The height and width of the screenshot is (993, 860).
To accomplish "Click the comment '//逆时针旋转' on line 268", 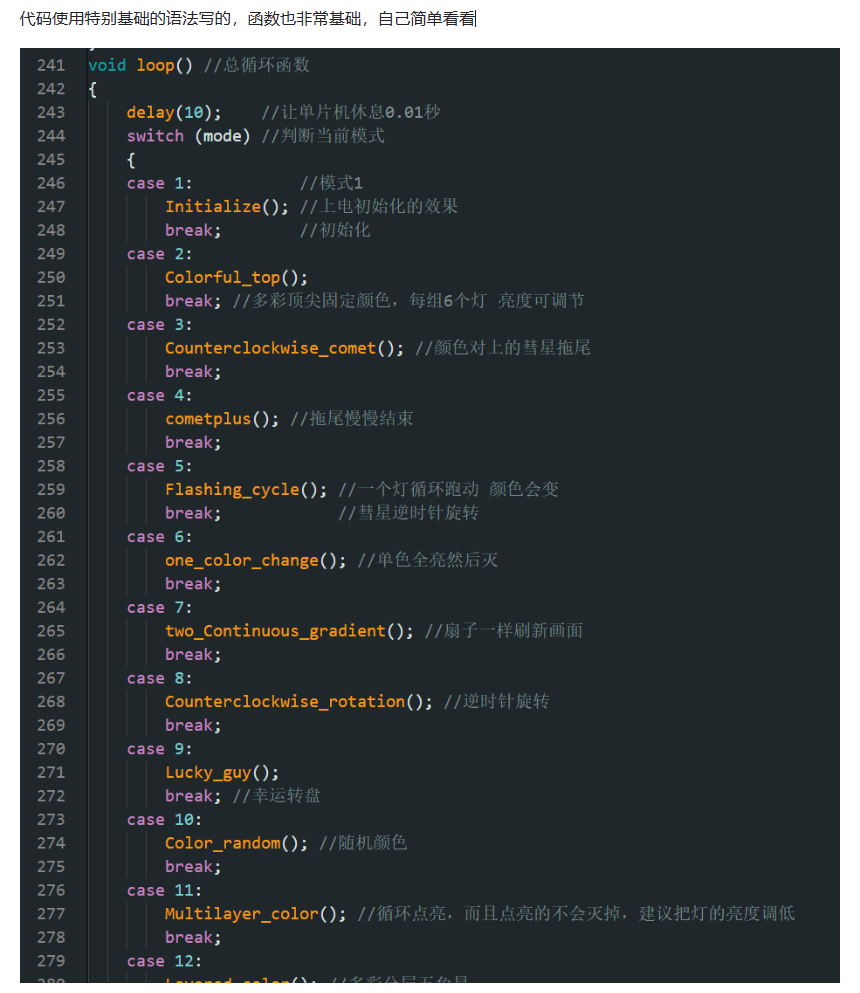I will coord(496,702).
